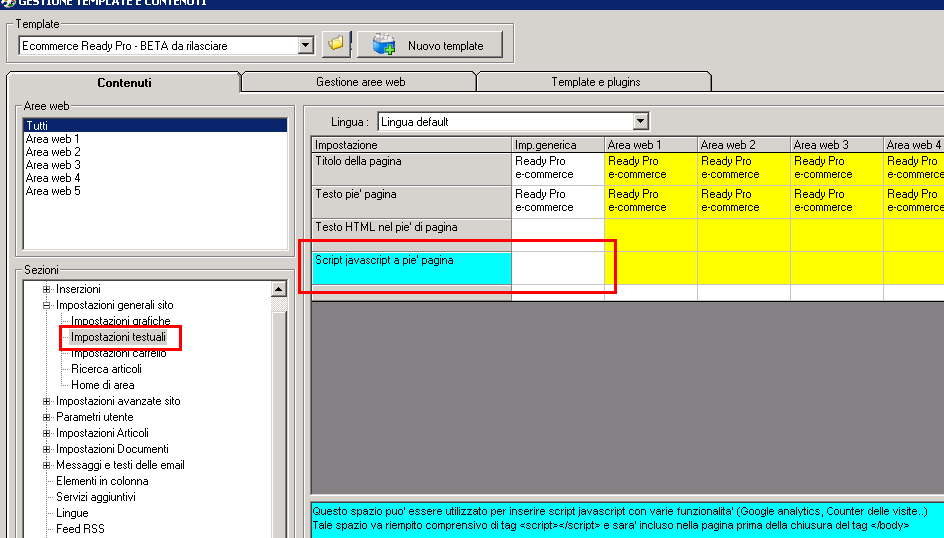Image resolution: width=944 pixels, height=538 pixels.
Task: Select Impostazioni testuali tree item
Action: coord(118,337)
